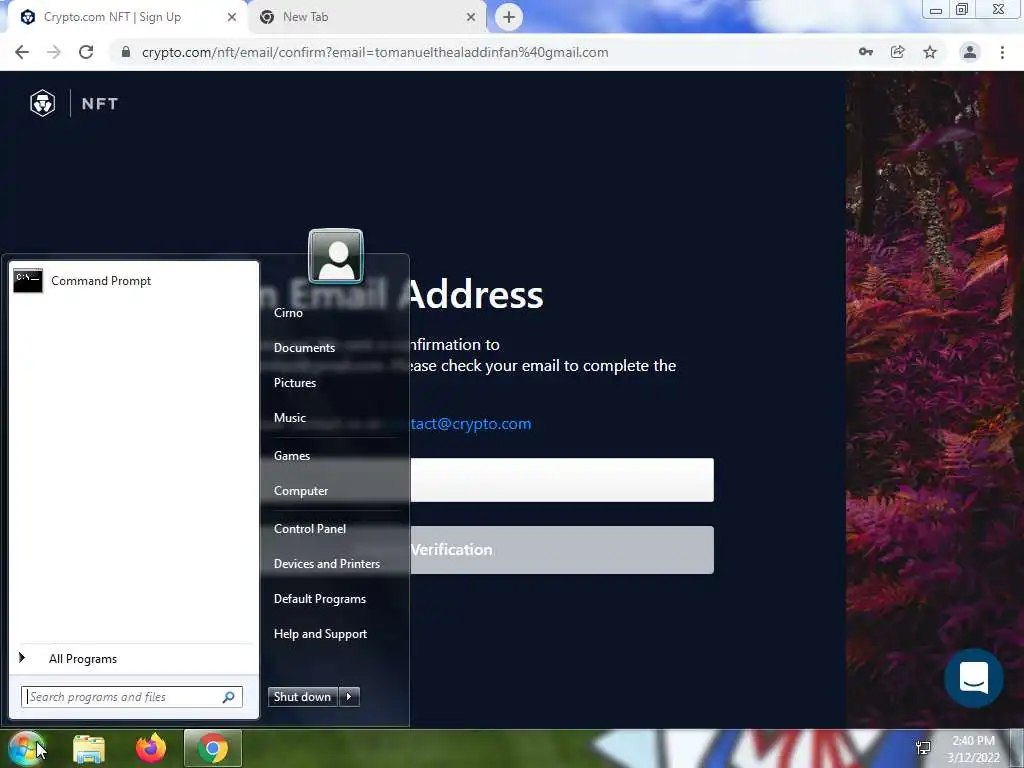Focus the verification code input field
1024x768 pixels.
click(562, 480)
